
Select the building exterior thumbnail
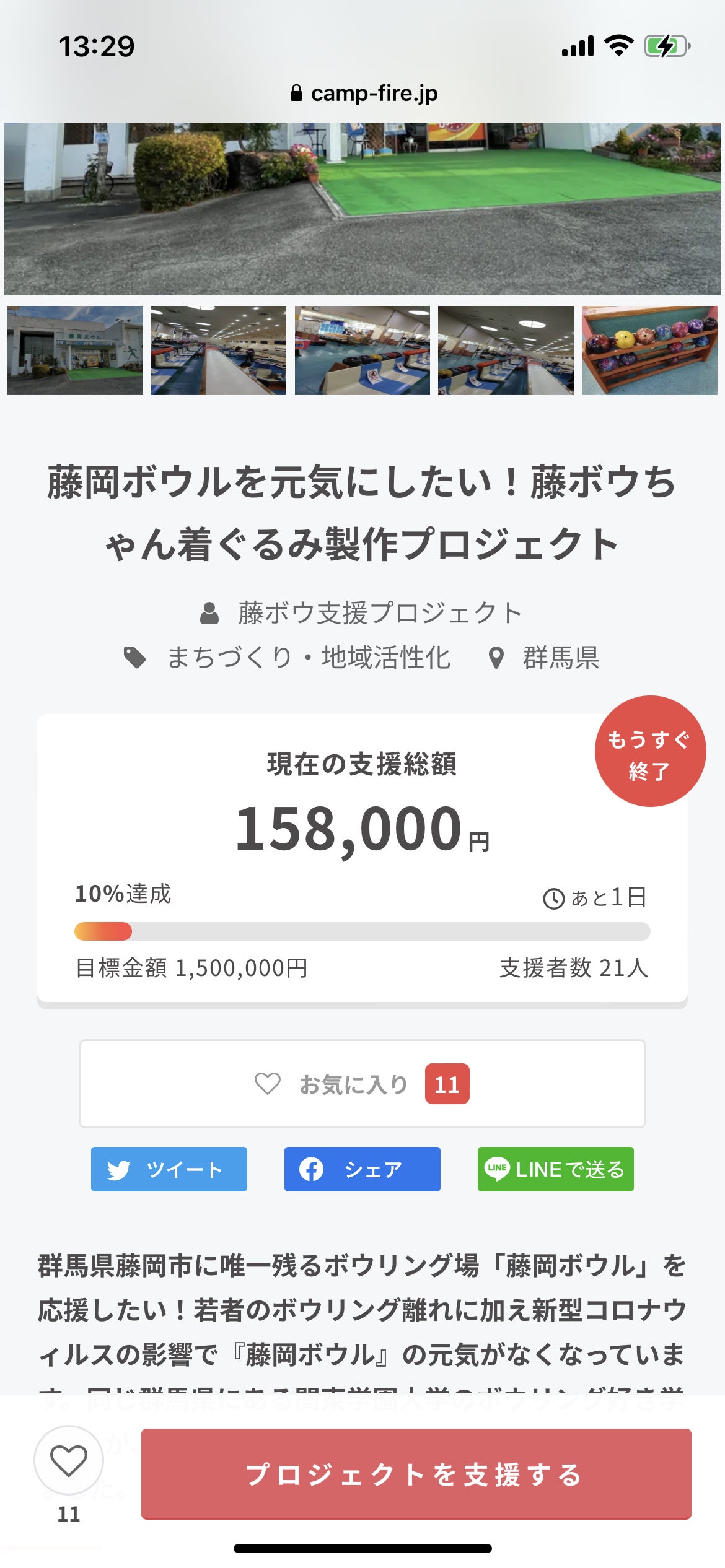click(75, 351)
